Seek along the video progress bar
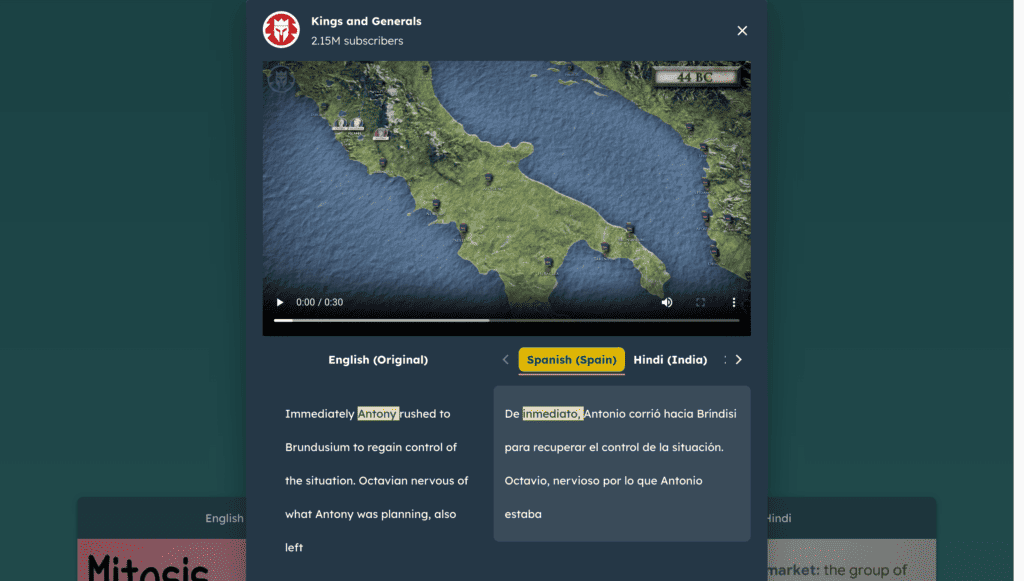The image size is (1024, 581). point(506,320)
